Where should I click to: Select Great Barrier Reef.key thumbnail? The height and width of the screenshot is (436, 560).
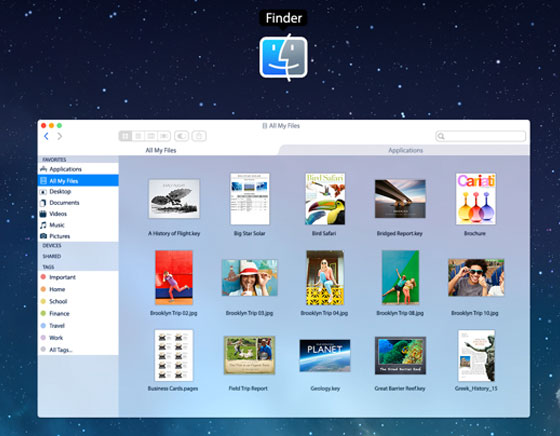[x=400, y=355]
